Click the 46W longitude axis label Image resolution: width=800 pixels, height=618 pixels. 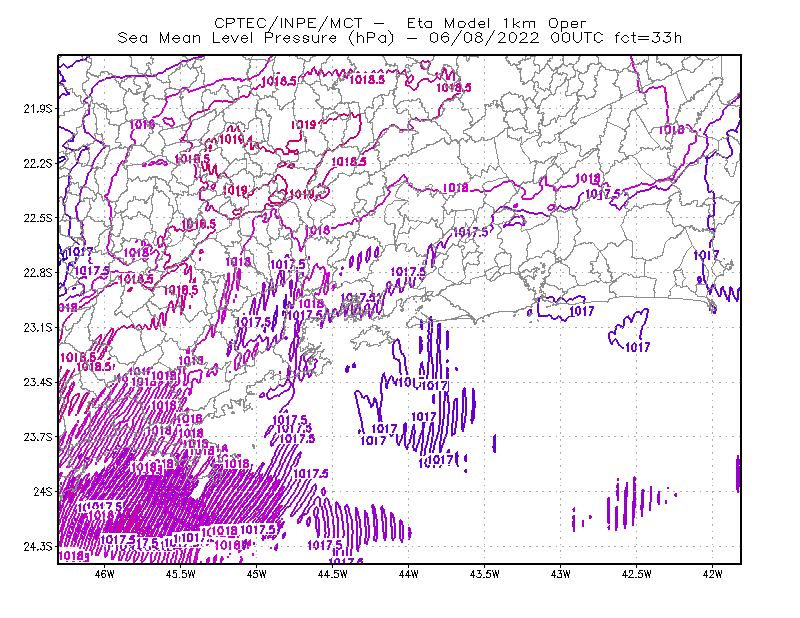(105, 574)
